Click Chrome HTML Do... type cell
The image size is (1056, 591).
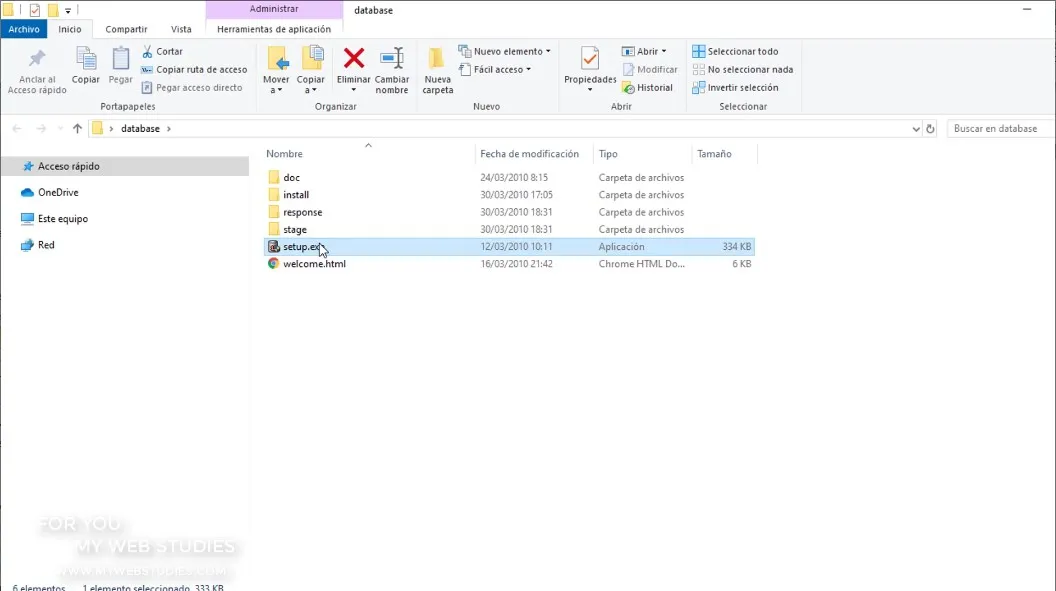[x=641, y=264]
